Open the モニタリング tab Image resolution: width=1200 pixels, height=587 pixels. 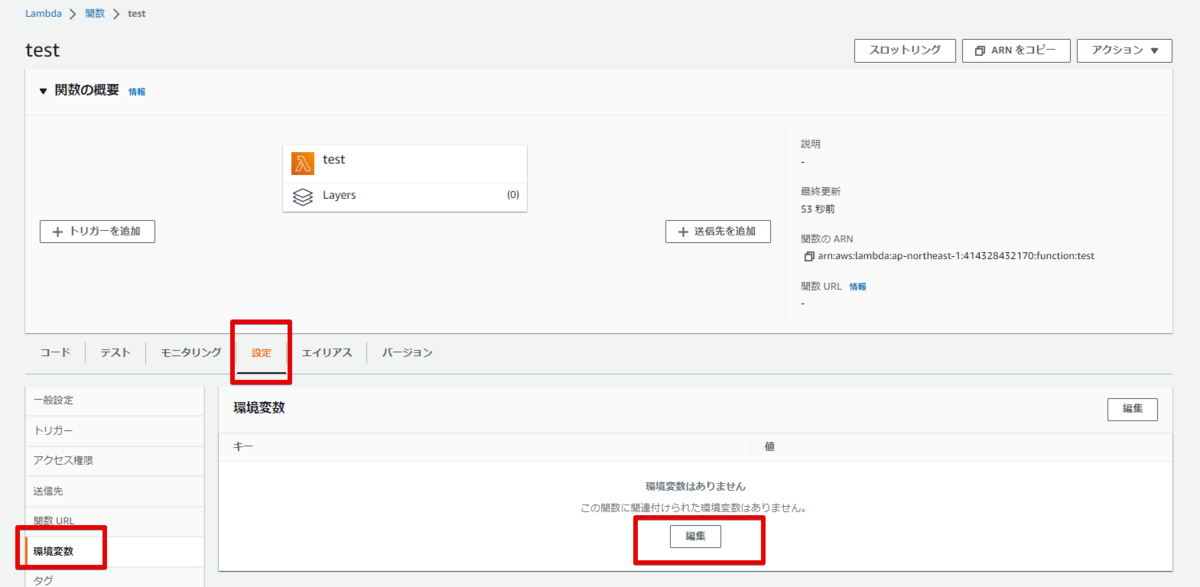189,352
